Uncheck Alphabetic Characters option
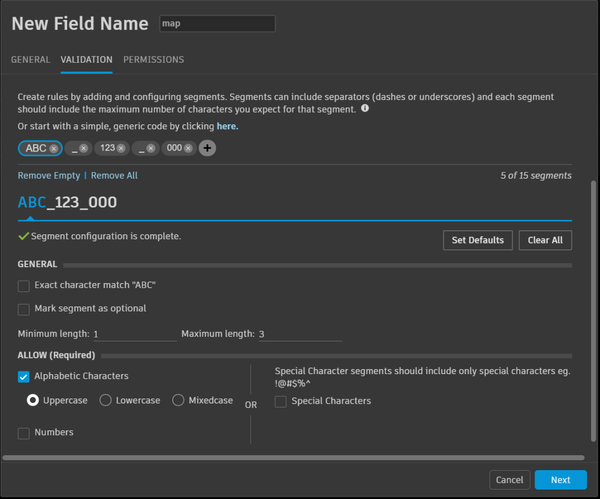The width and height of the screenshot is (600, 499). click(x=24, y=377)
